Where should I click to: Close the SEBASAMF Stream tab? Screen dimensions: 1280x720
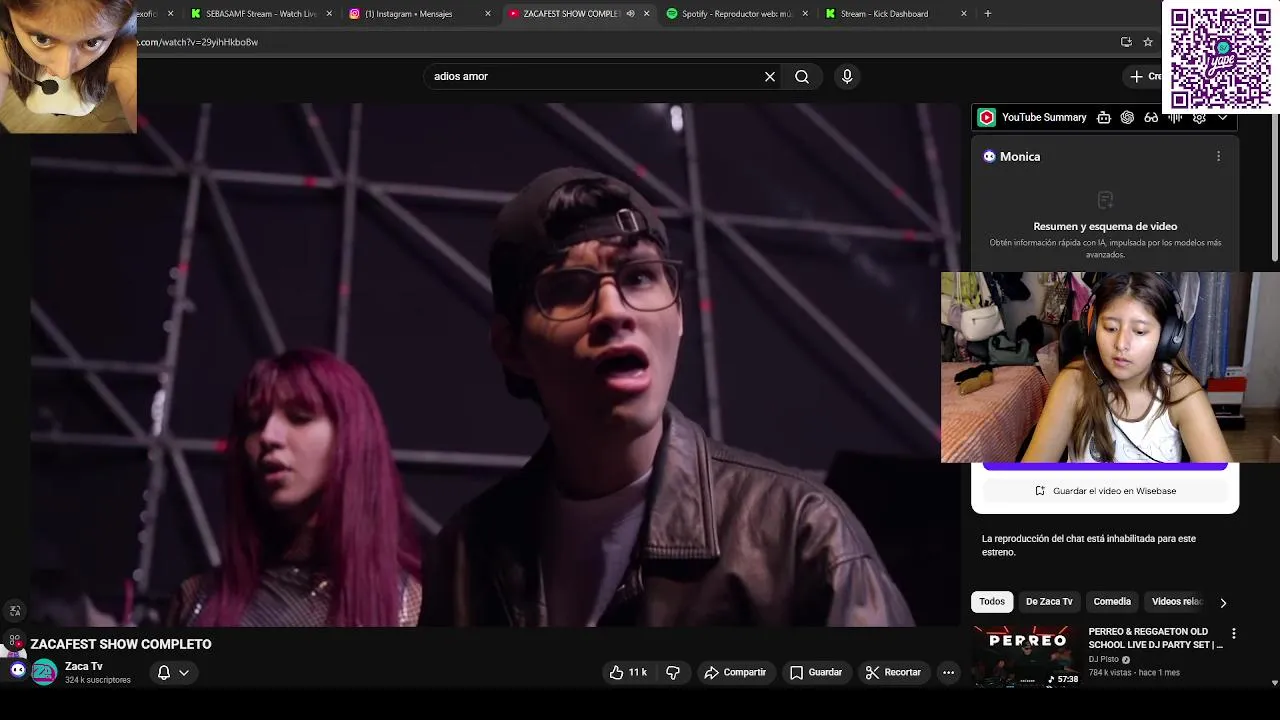tap(329, 14)
